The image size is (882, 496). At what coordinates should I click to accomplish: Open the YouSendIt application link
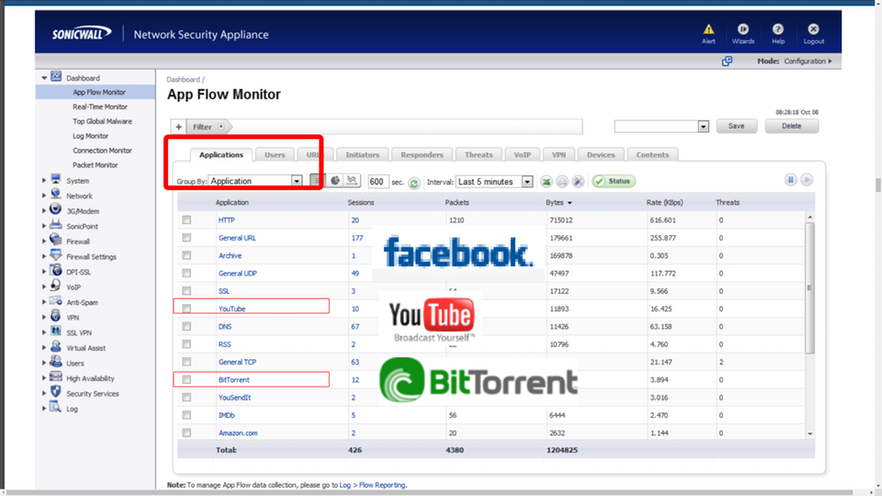[235, 398]
